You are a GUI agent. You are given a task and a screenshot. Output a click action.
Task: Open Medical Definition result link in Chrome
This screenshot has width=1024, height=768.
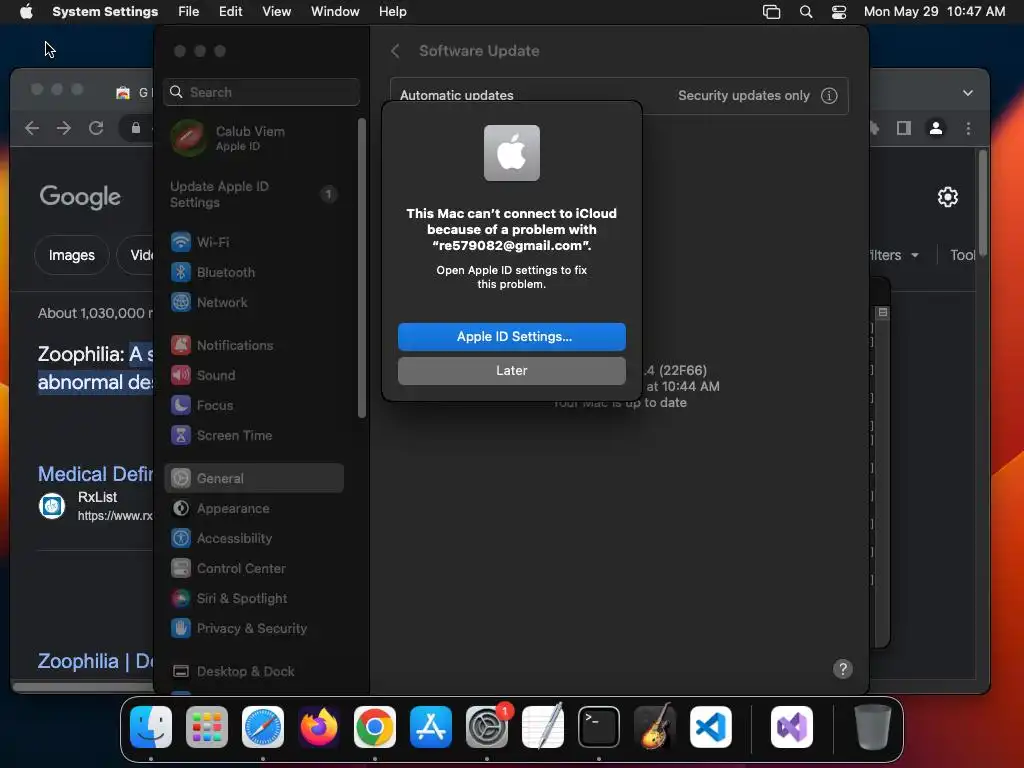tap(95, 473)
